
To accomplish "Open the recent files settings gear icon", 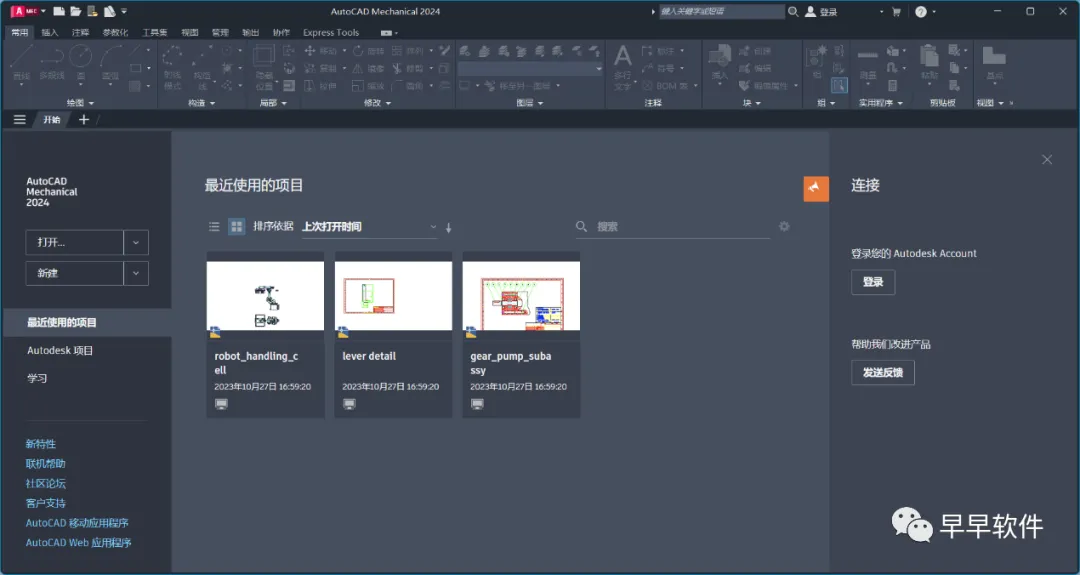I will pyautogui.click(x=784, y=227).
